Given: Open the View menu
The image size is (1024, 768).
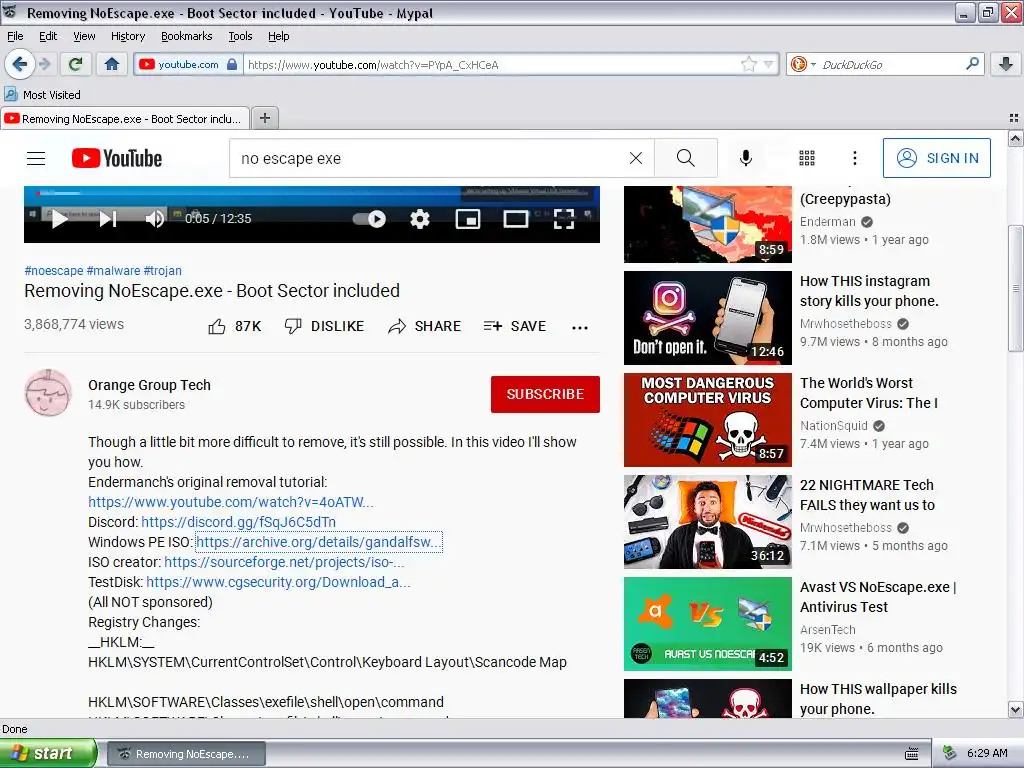Looking at the screenshot, I should [x=84, y=36].
